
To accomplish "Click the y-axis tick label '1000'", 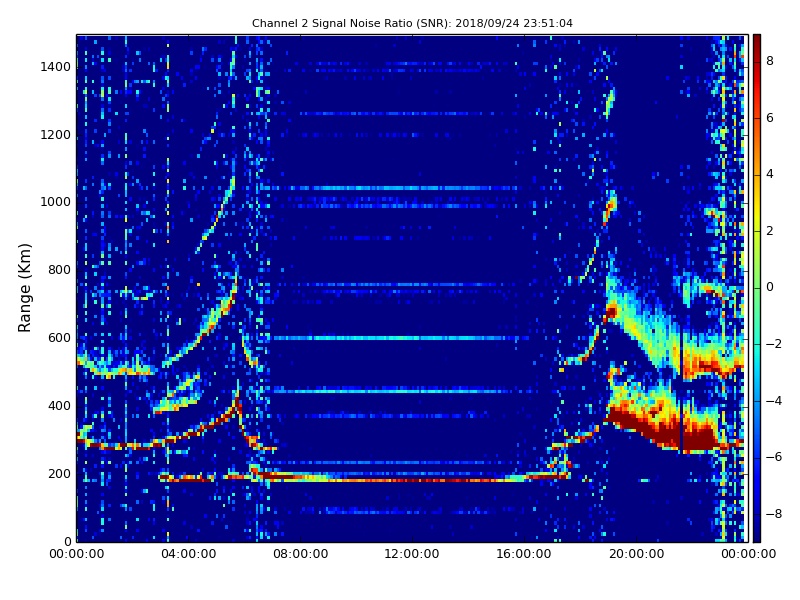I will click(56, 202).
